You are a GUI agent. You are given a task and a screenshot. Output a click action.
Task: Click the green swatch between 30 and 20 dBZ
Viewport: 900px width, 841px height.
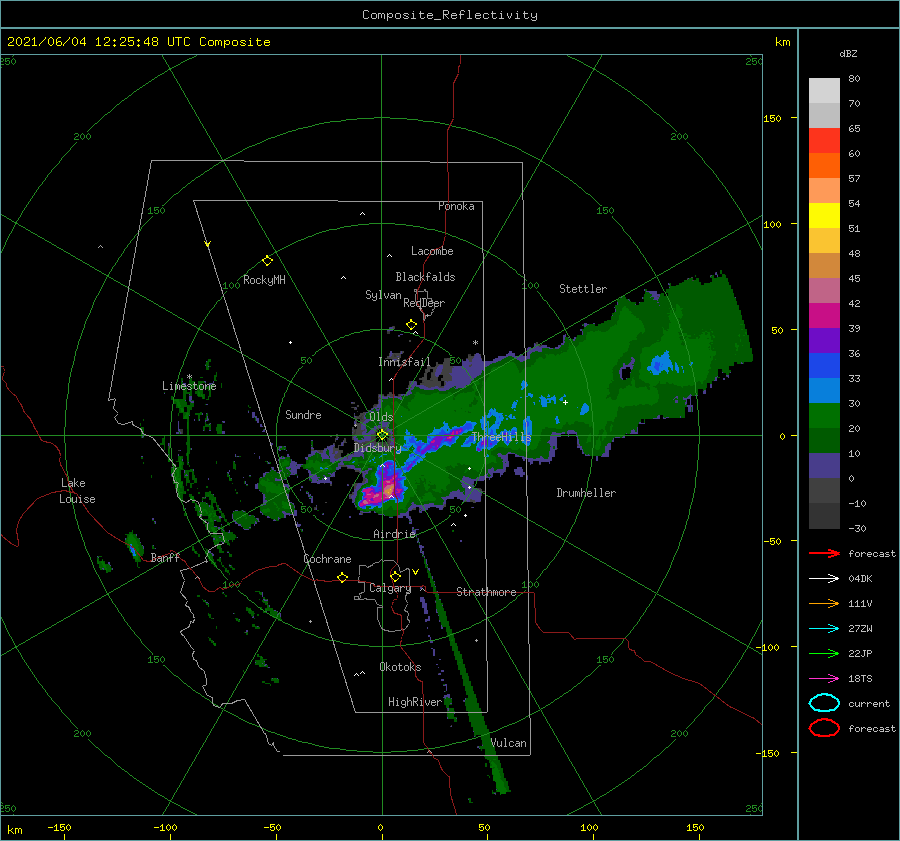(x=824, y=416)
